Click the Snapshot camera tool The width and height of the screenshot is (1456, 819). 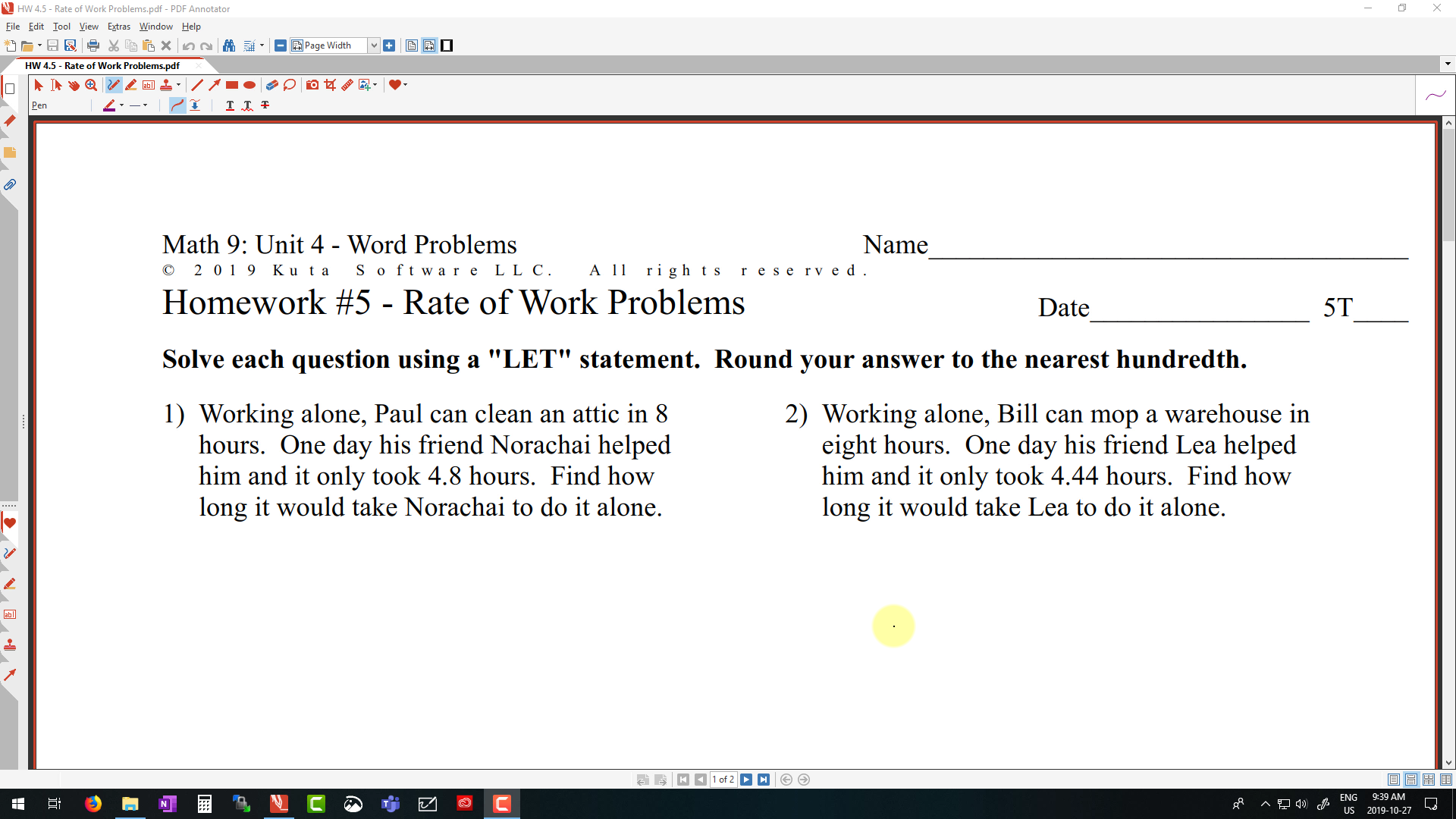(x=312, y=85)
